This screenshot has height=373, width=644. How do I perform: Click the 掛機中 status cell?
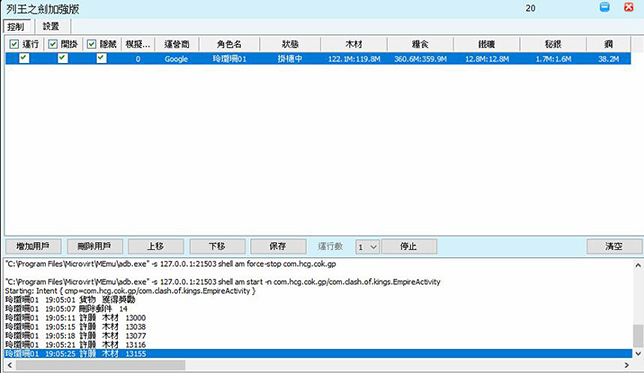tap(290, 59)
